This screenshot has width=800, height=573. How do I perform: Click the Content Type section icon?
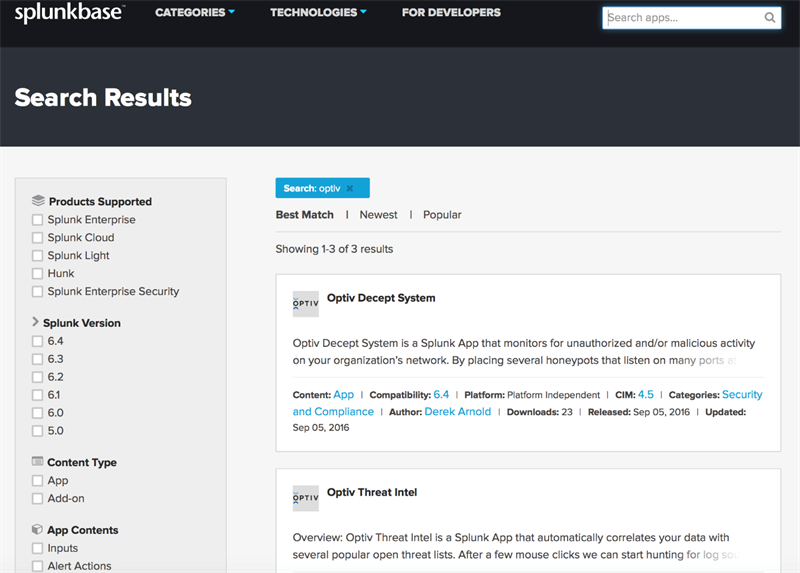click(x=38, y=462)
